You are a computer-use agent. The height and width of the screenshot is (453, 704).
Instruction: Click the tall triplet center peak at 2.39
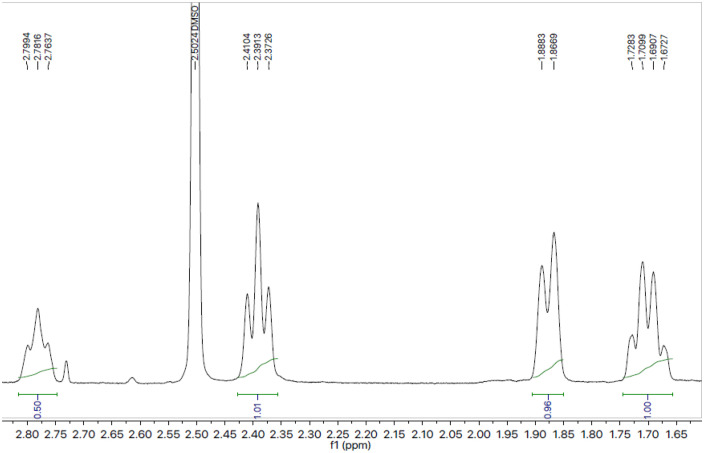(x=258, y=204)
